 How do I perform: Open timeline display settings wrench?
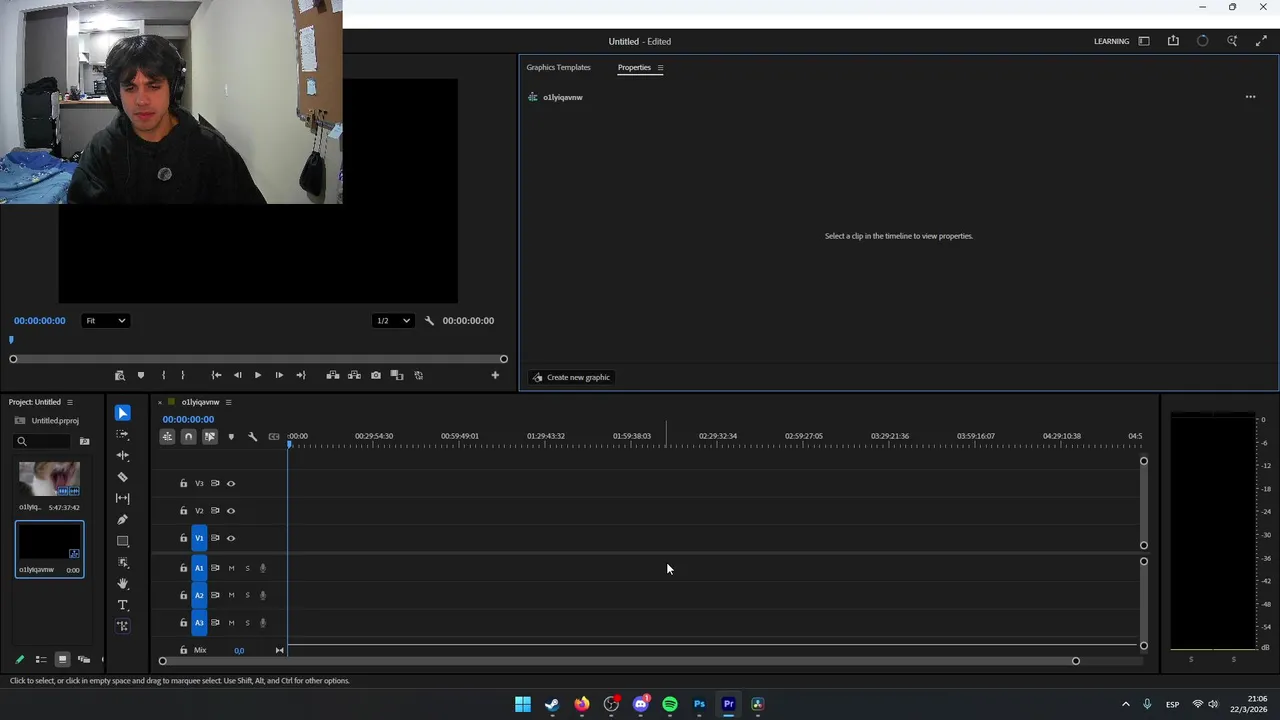[x=252, y=436]
